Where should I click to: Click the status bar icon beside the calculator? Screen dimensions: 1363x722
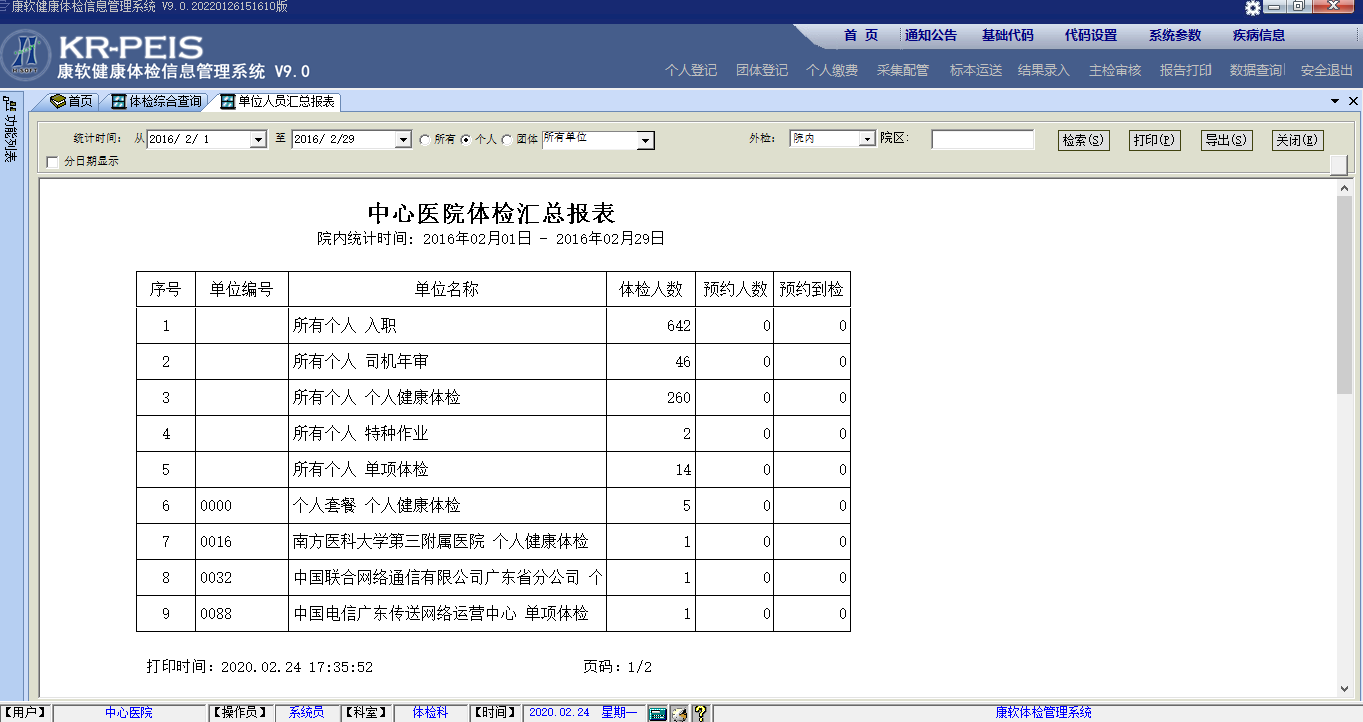point(679,713)
